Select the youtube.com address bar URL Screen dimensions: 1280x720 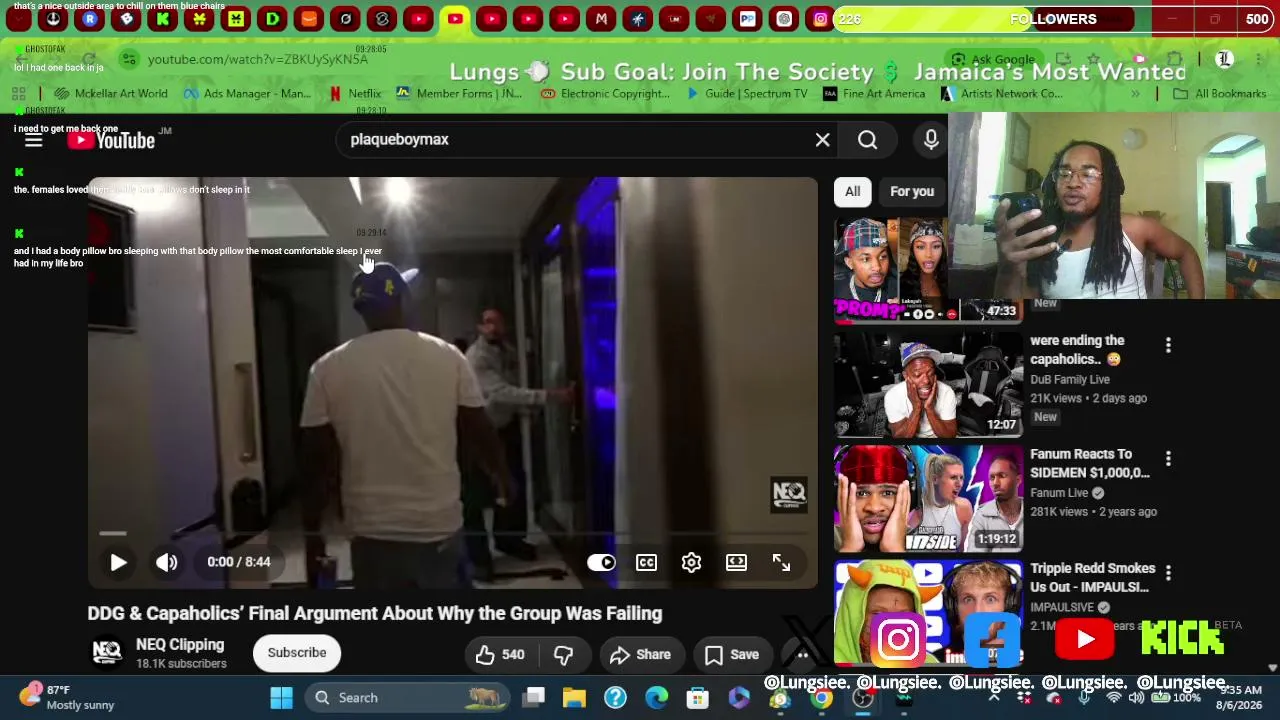[x=258, y=59]
